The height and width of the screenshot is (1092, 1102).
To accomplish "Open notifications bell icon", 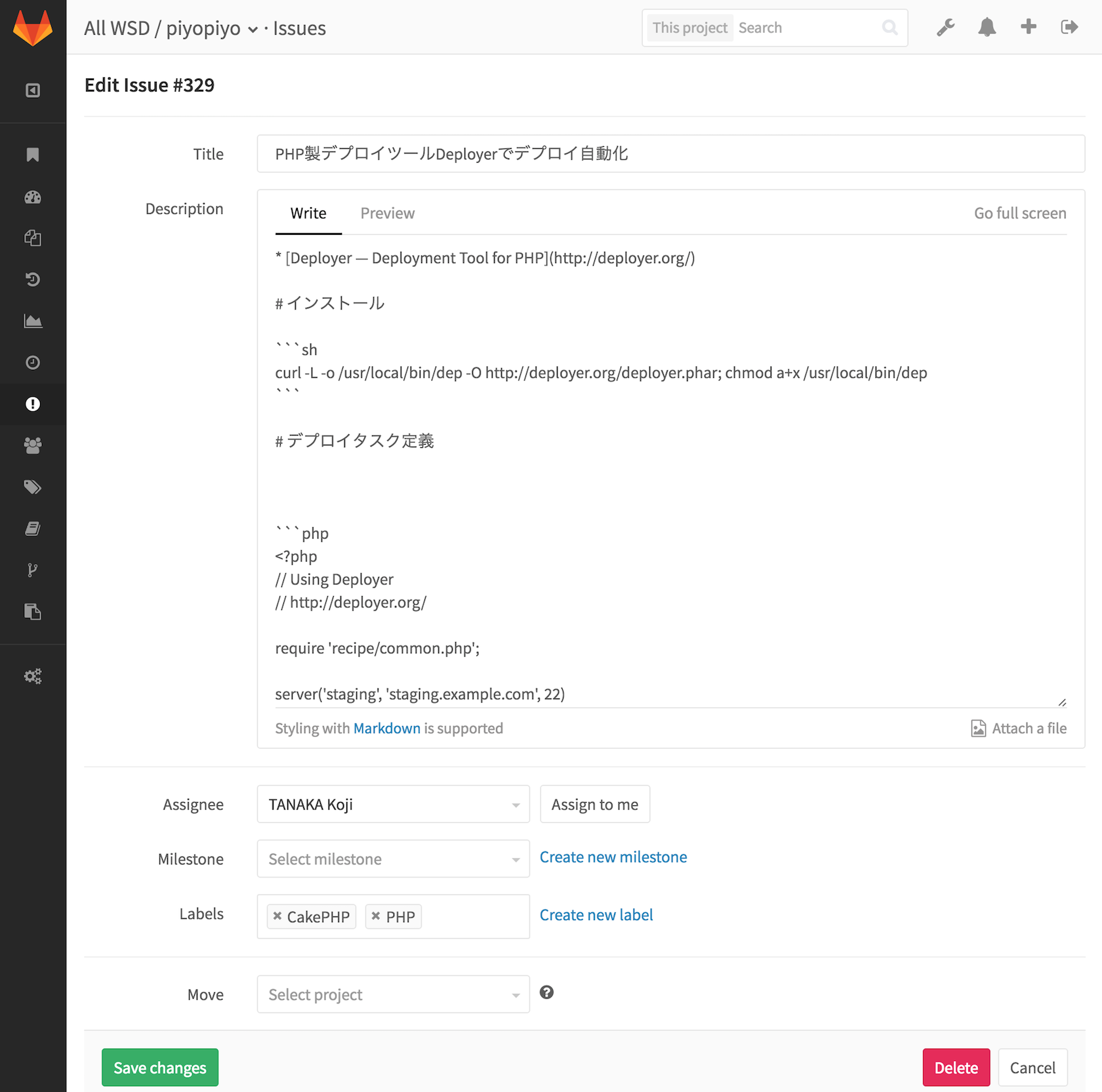I will 987,28.
